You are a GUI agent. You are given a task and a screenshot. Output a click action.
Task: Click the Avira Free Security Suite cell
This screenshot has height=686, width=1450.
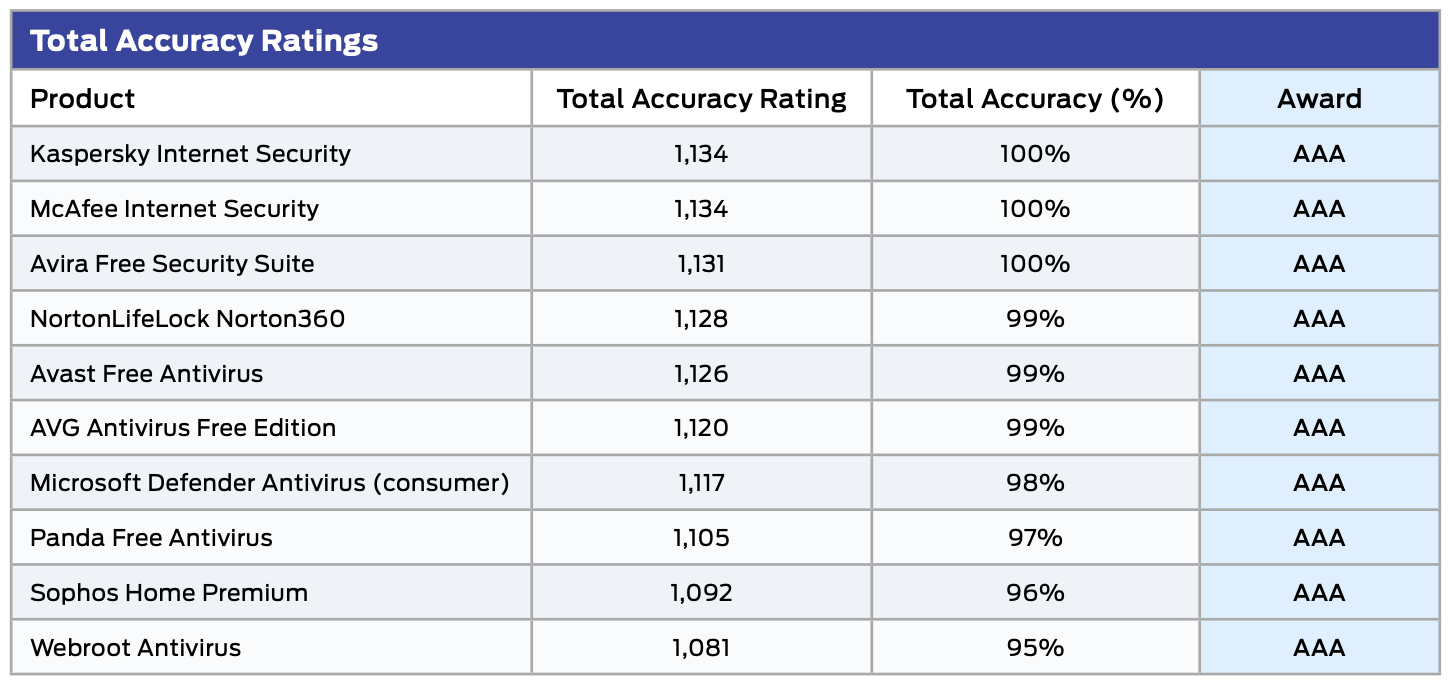172,264
